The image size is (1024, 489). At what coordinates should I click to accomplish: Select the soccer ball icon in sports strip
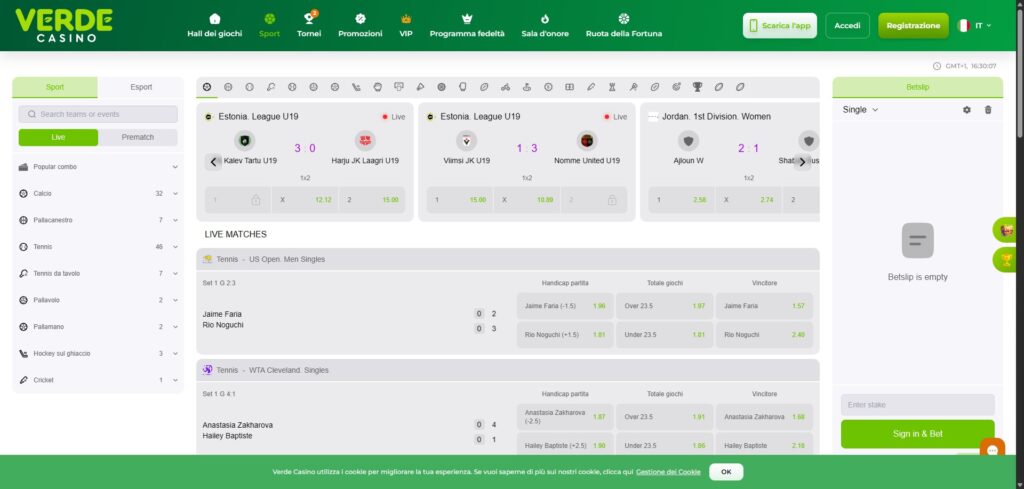[x=207, y=87]
